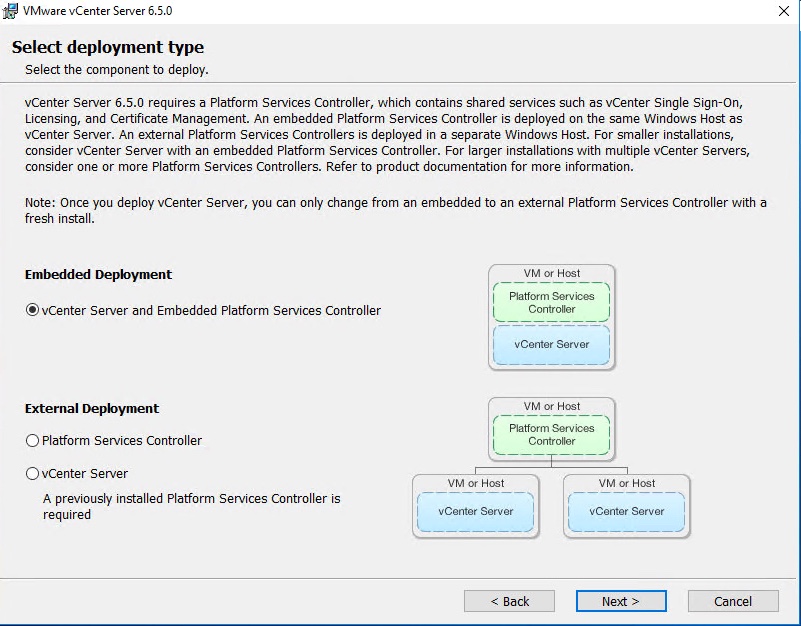Choose the Platform Services Controller deployment option

pos(32,440)
